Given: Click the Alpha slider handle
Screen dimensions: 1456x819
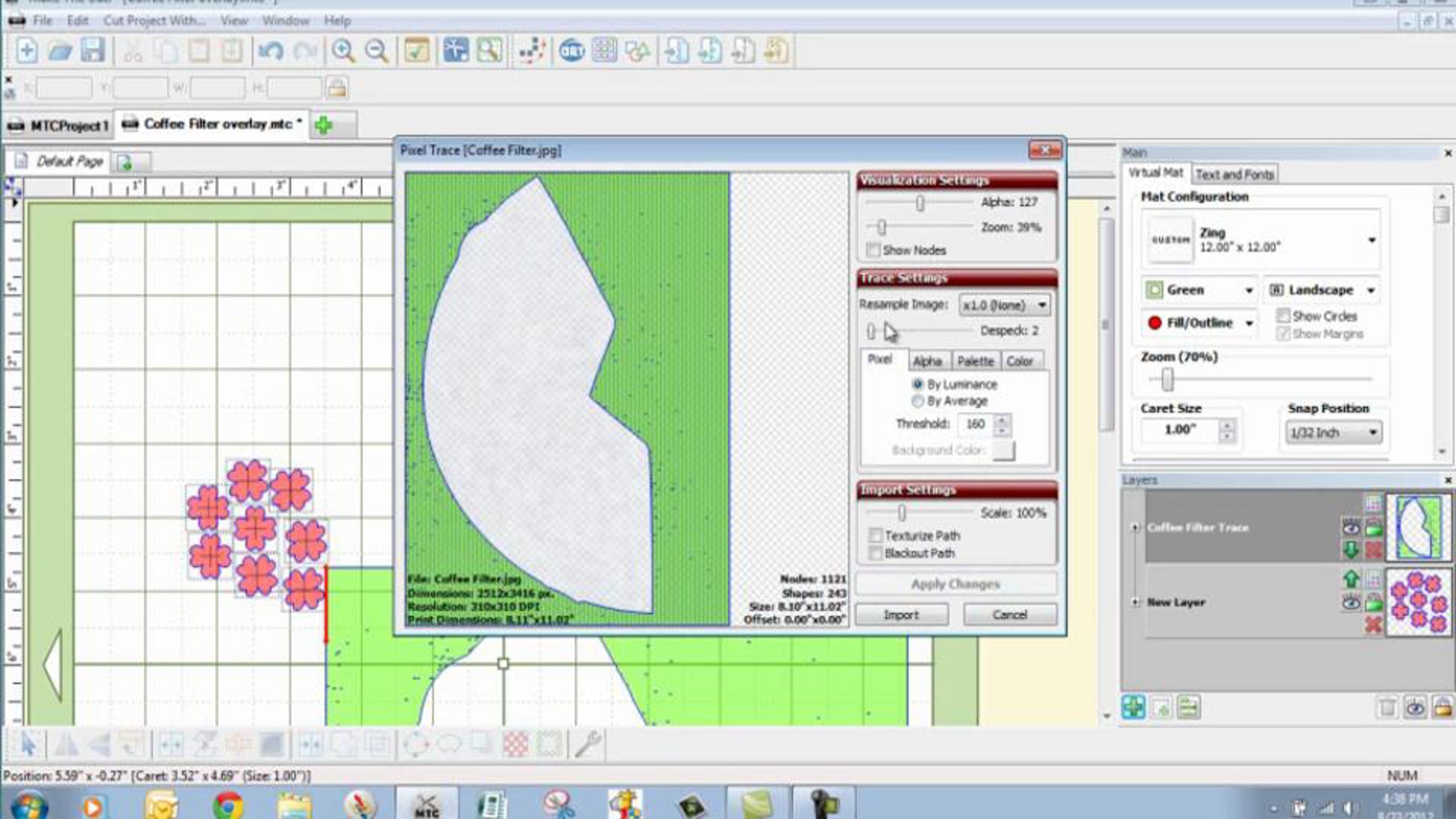Looking at the screenshot, I should (x=920, y=203).
